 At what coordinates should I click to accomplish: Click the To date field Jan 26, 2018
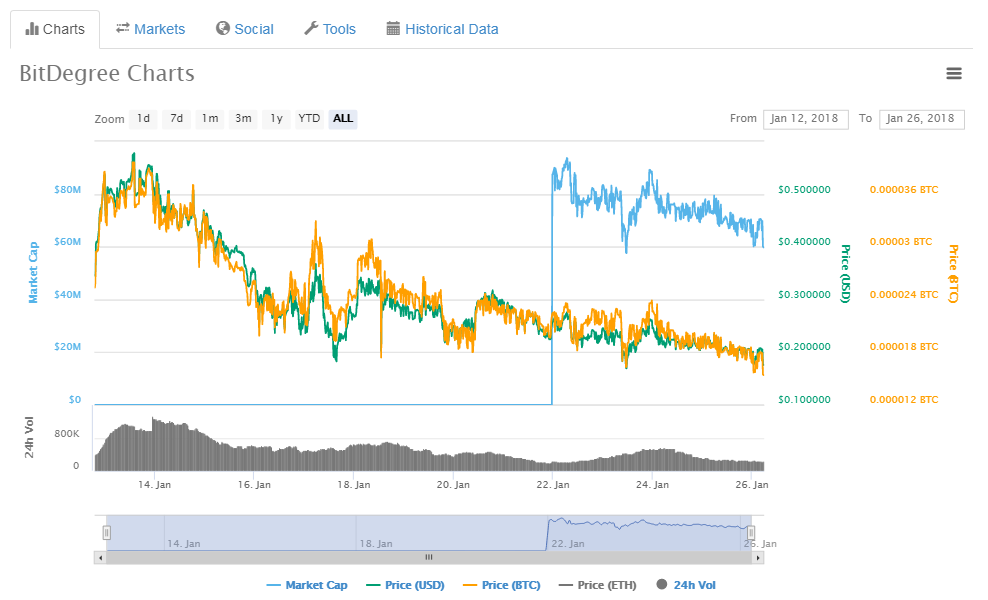point(921,118)
